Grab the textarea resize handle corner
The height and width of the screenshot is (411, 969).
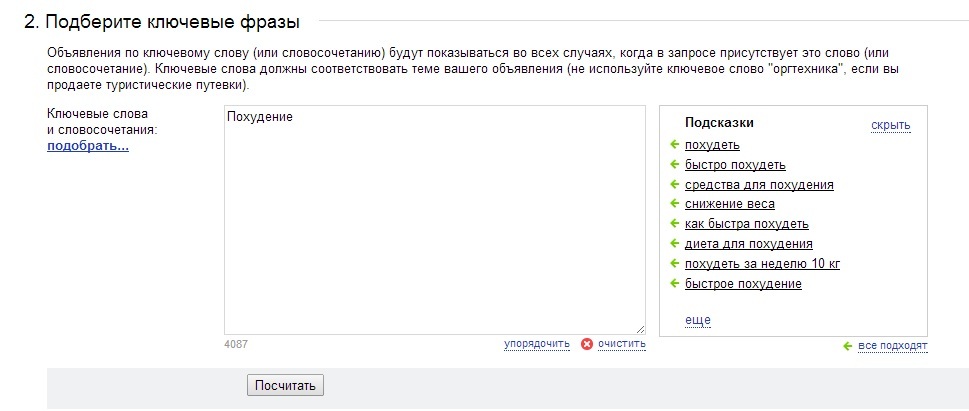point(640,328)
